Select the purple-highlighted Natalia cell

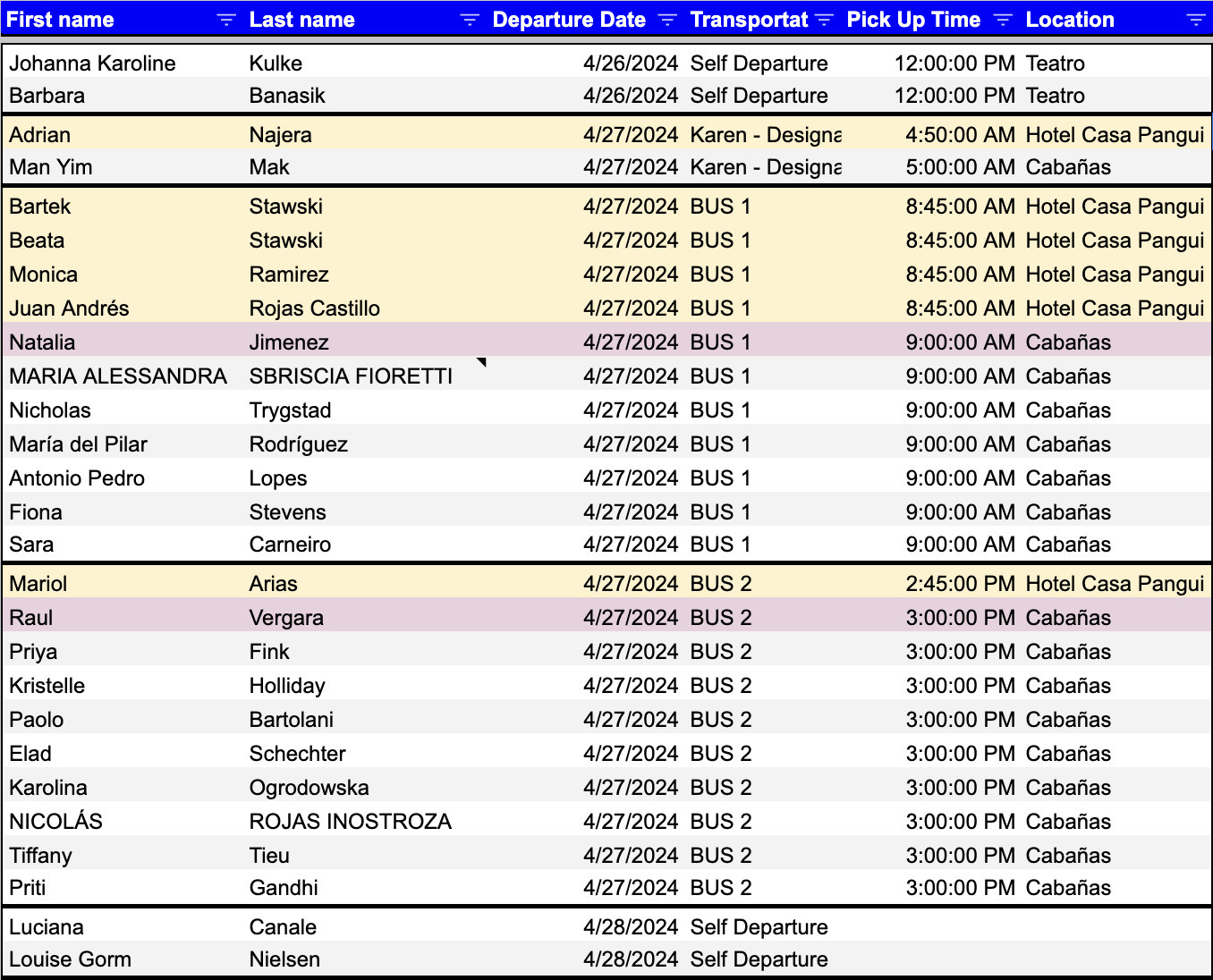tap(42, 342)
